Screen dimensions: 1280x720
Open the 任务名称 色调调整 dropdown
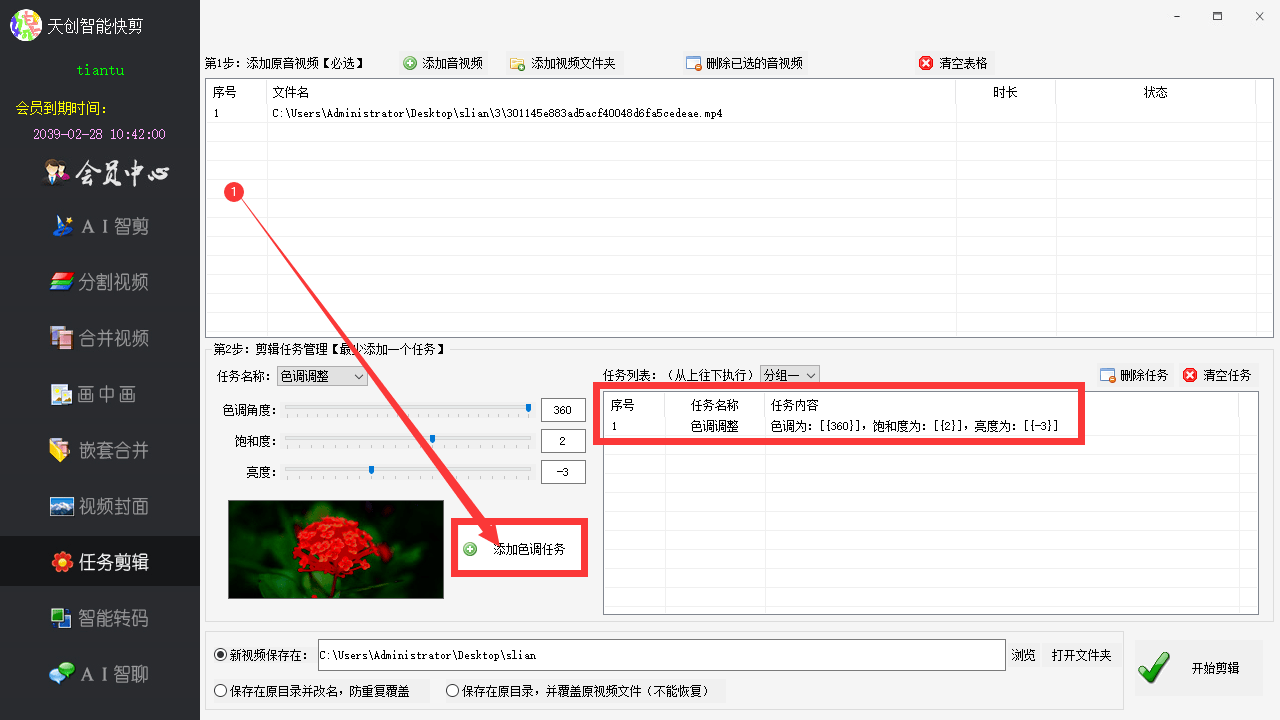322,376
